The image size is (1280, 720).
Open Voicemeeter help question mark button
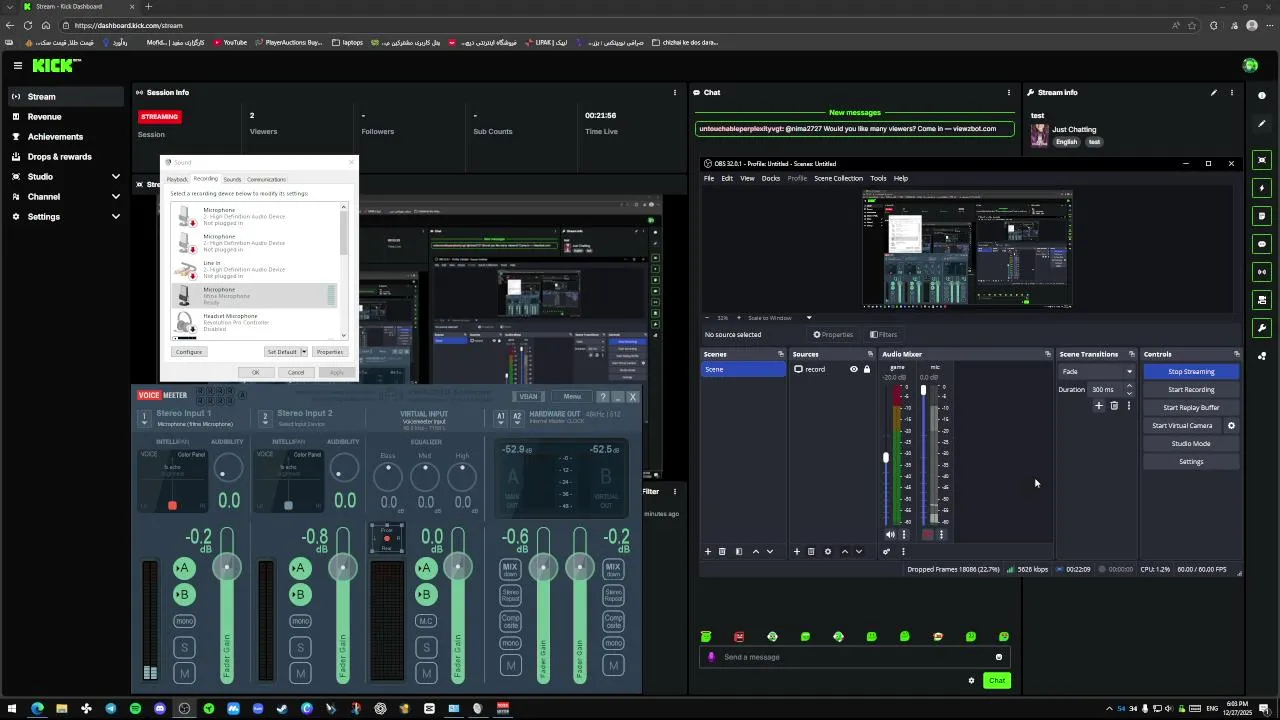click(x=602, y=397)
